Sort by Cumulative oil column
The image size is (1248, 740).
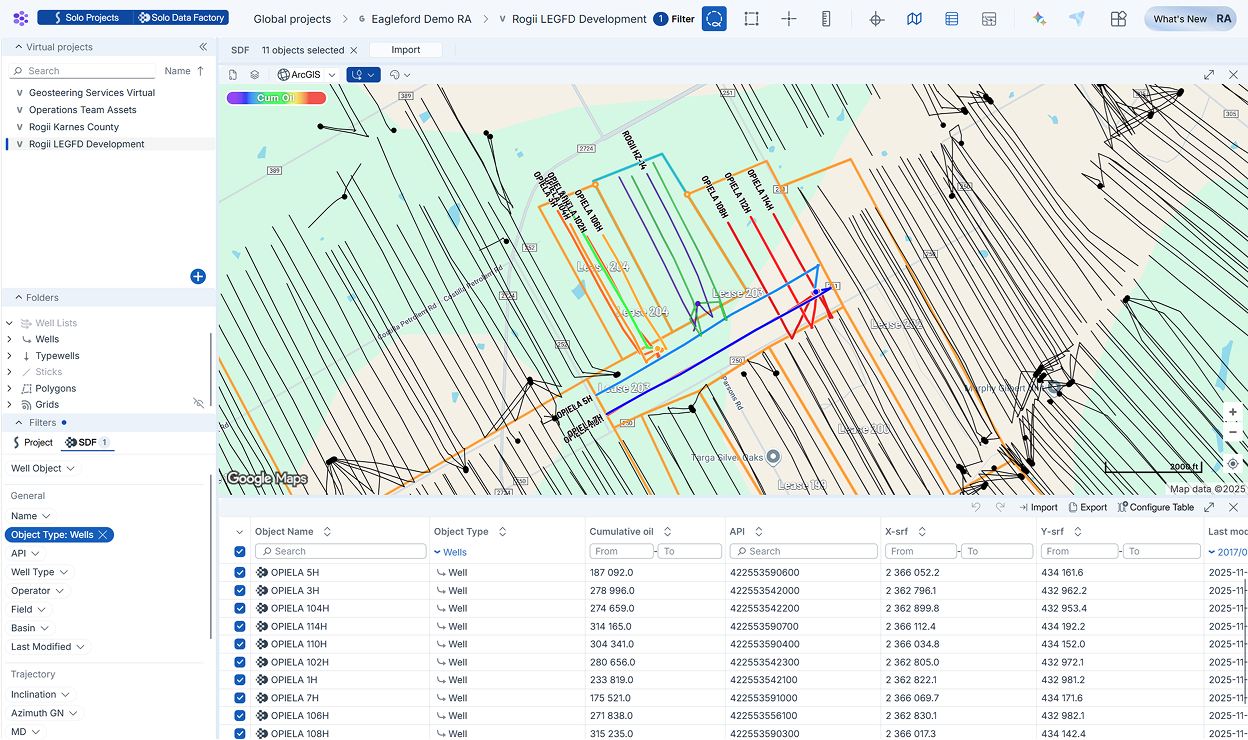tap(667, 532)
